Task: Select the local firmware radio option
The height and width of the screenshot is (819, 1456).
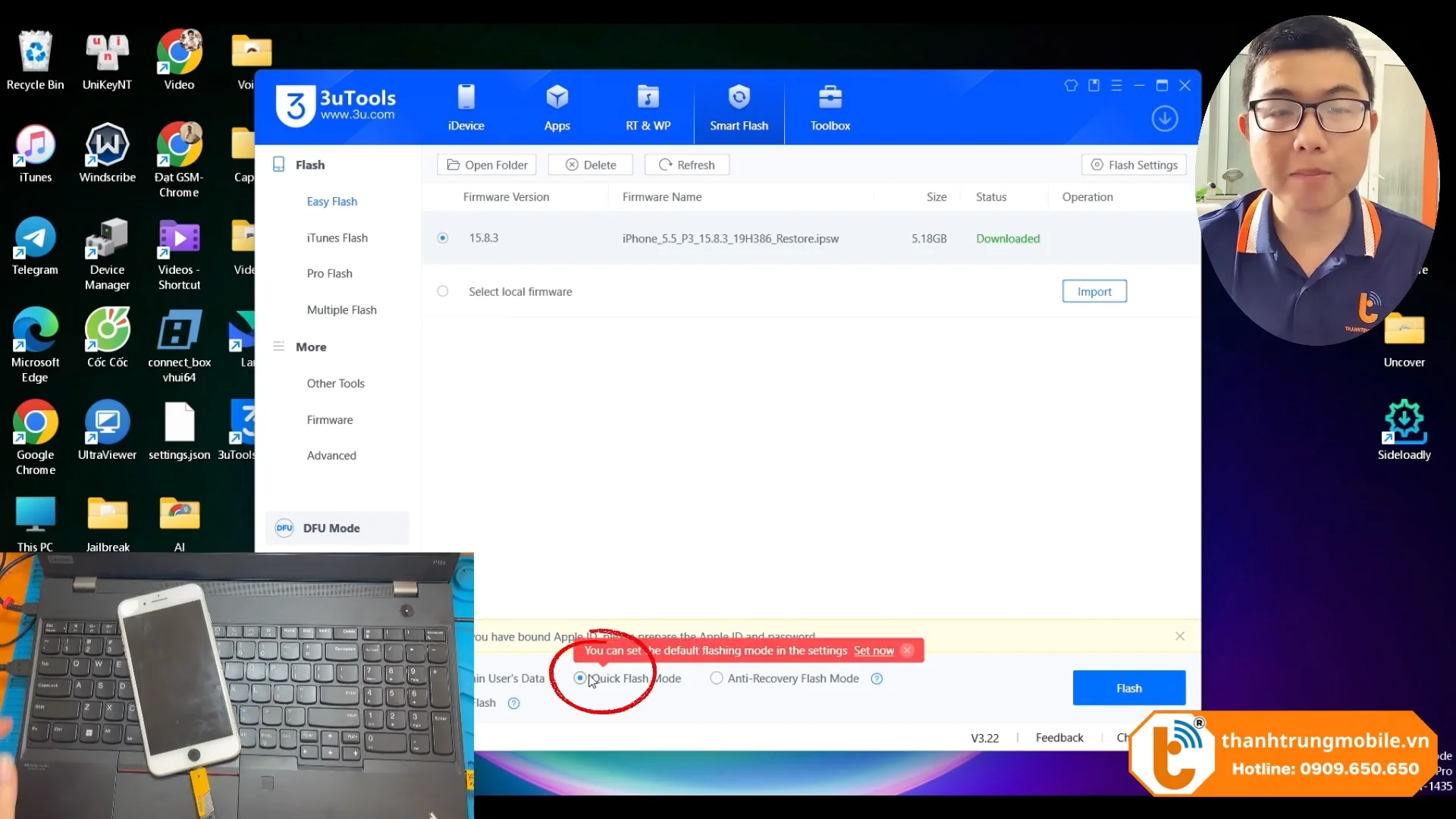Action: (x=443, y=291)
